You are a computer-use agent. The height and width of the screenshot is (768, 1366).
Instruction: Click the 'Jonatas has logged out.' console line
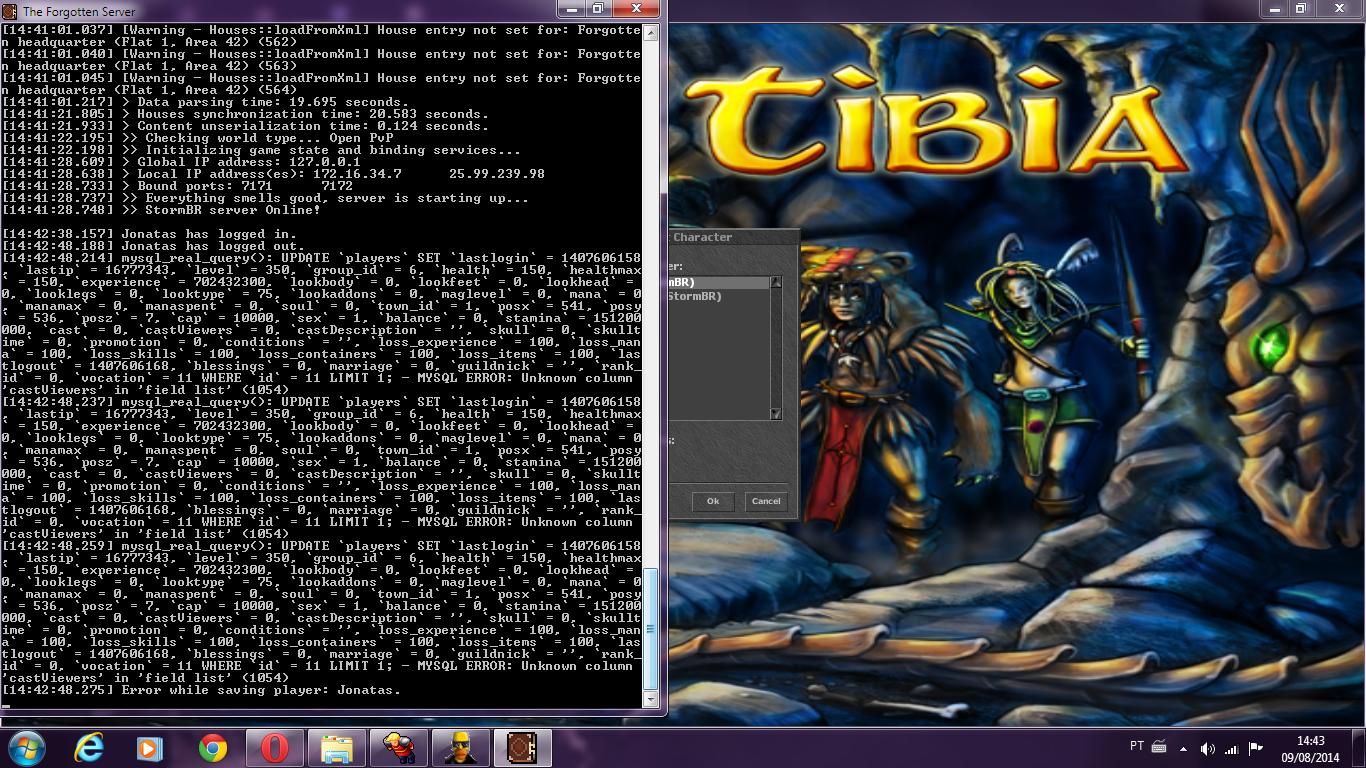[153, 246]
